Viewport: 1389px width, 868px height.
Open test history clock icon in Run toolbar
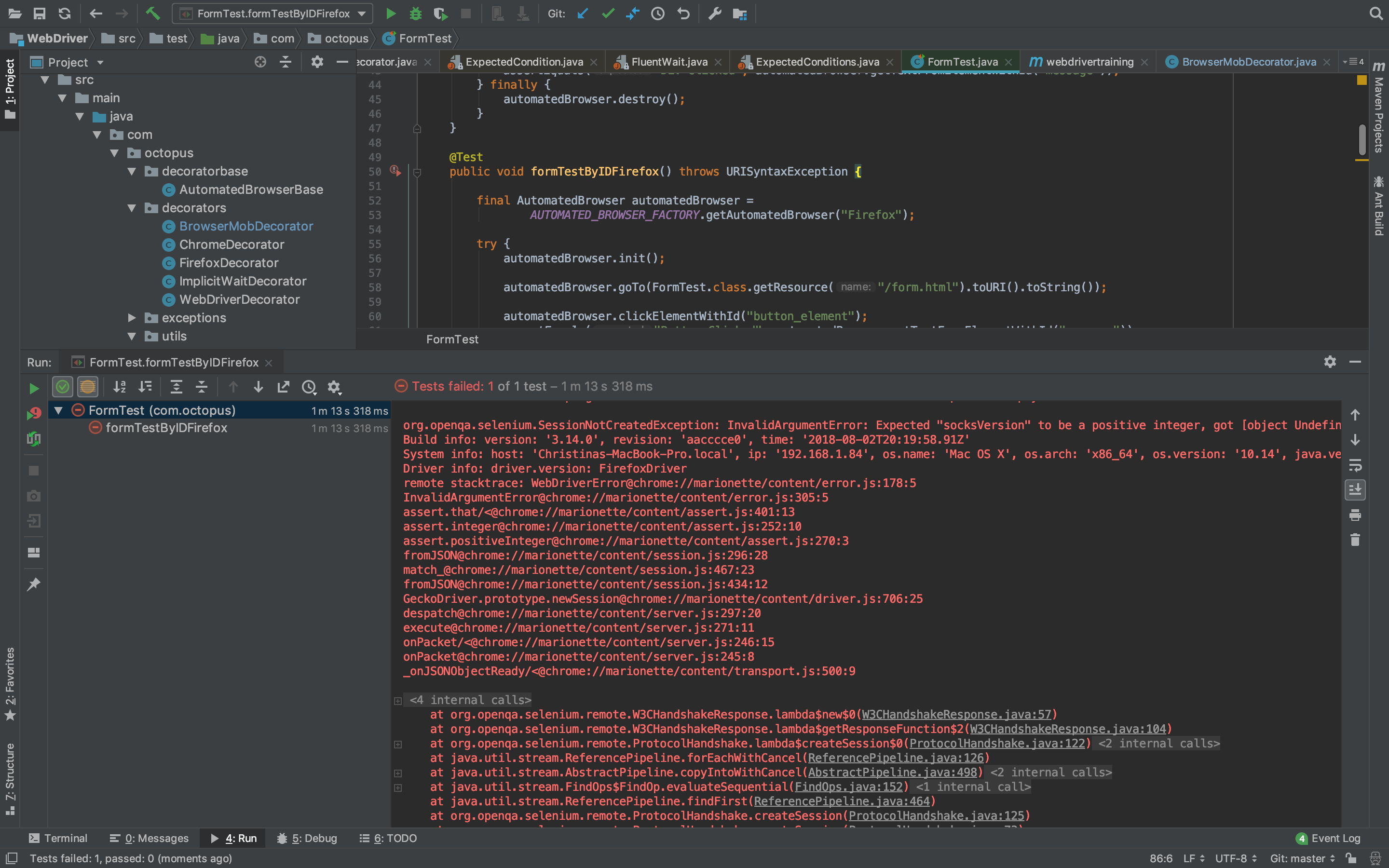coord(309,387)
